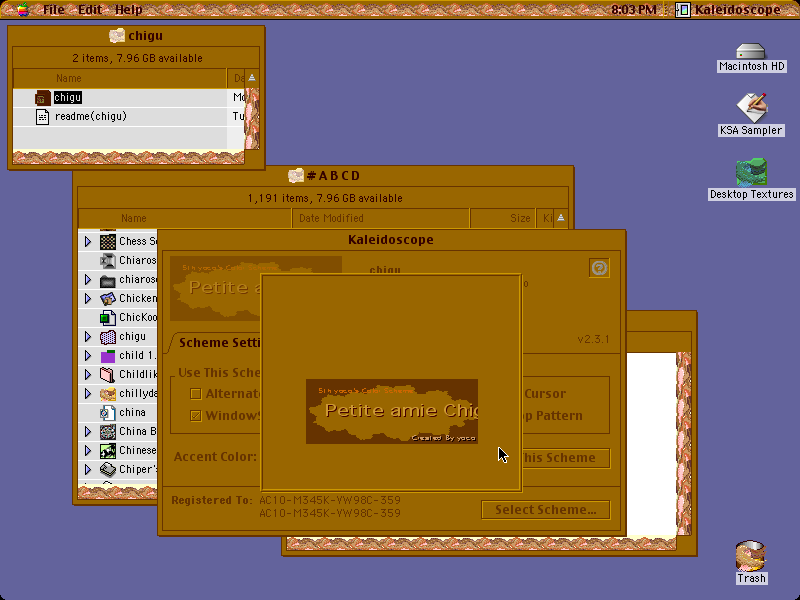Click the Name column header in chigu window
Screen dimensions: 800x600
(120, 78)
